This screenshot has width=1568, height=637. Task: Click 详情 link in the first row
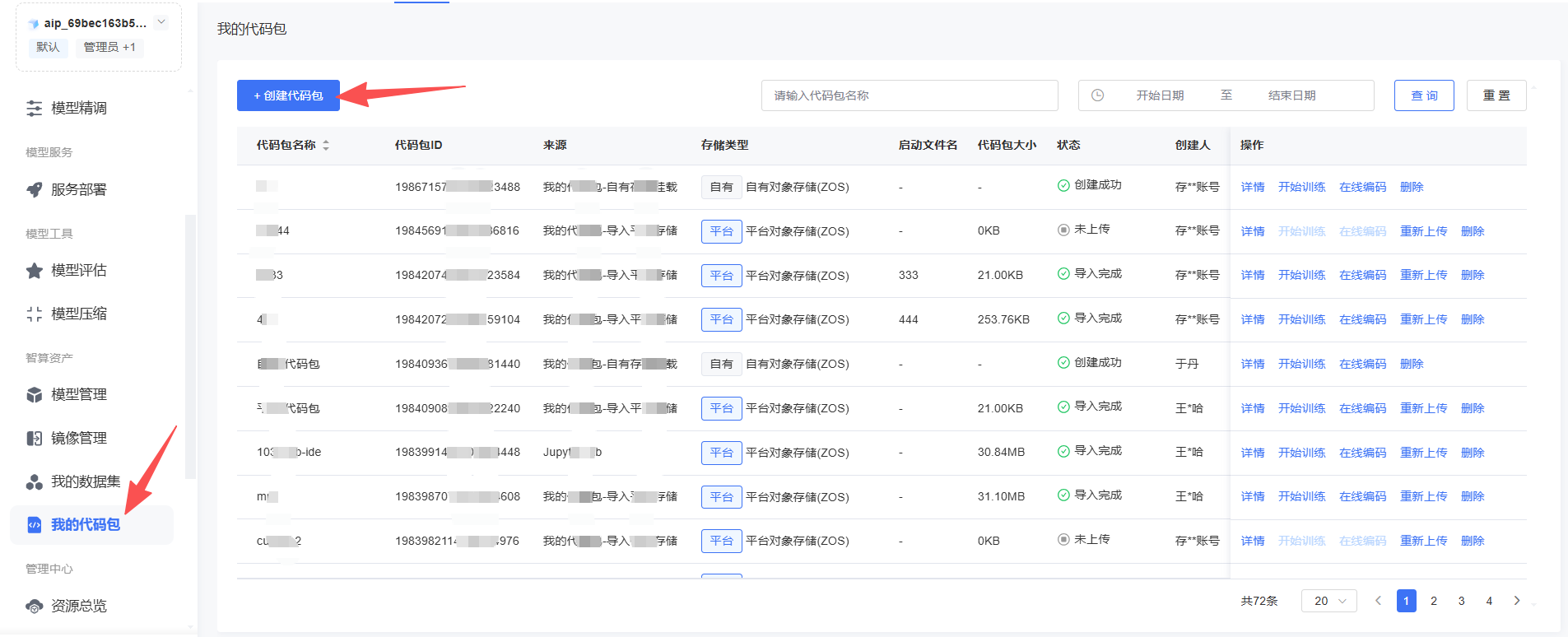(1252, 187)
